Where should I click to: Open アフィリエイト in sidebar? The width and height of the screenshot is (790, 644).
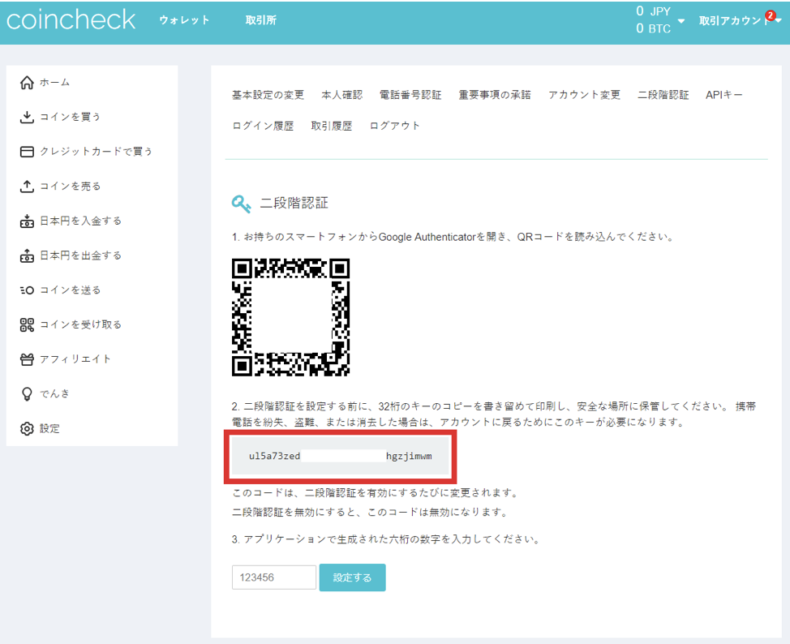(x=75, y=359)
